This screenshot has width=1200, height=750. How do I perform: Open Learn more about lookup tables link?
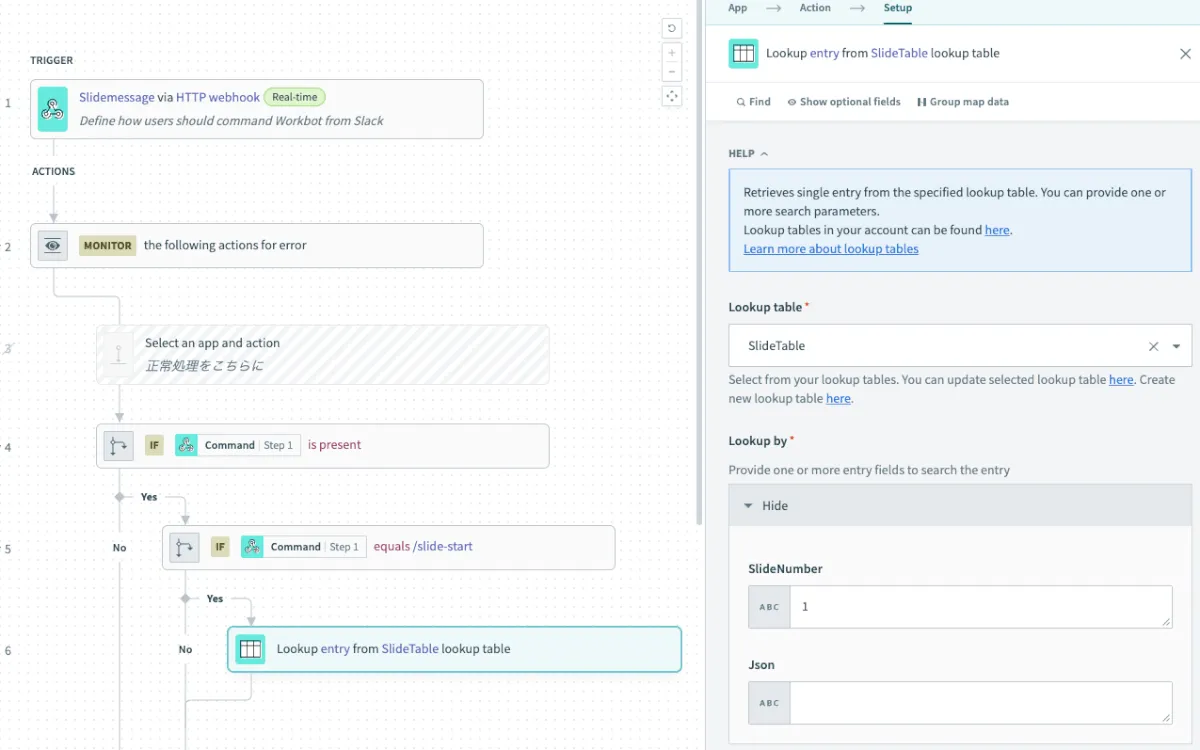pos(831,249)
